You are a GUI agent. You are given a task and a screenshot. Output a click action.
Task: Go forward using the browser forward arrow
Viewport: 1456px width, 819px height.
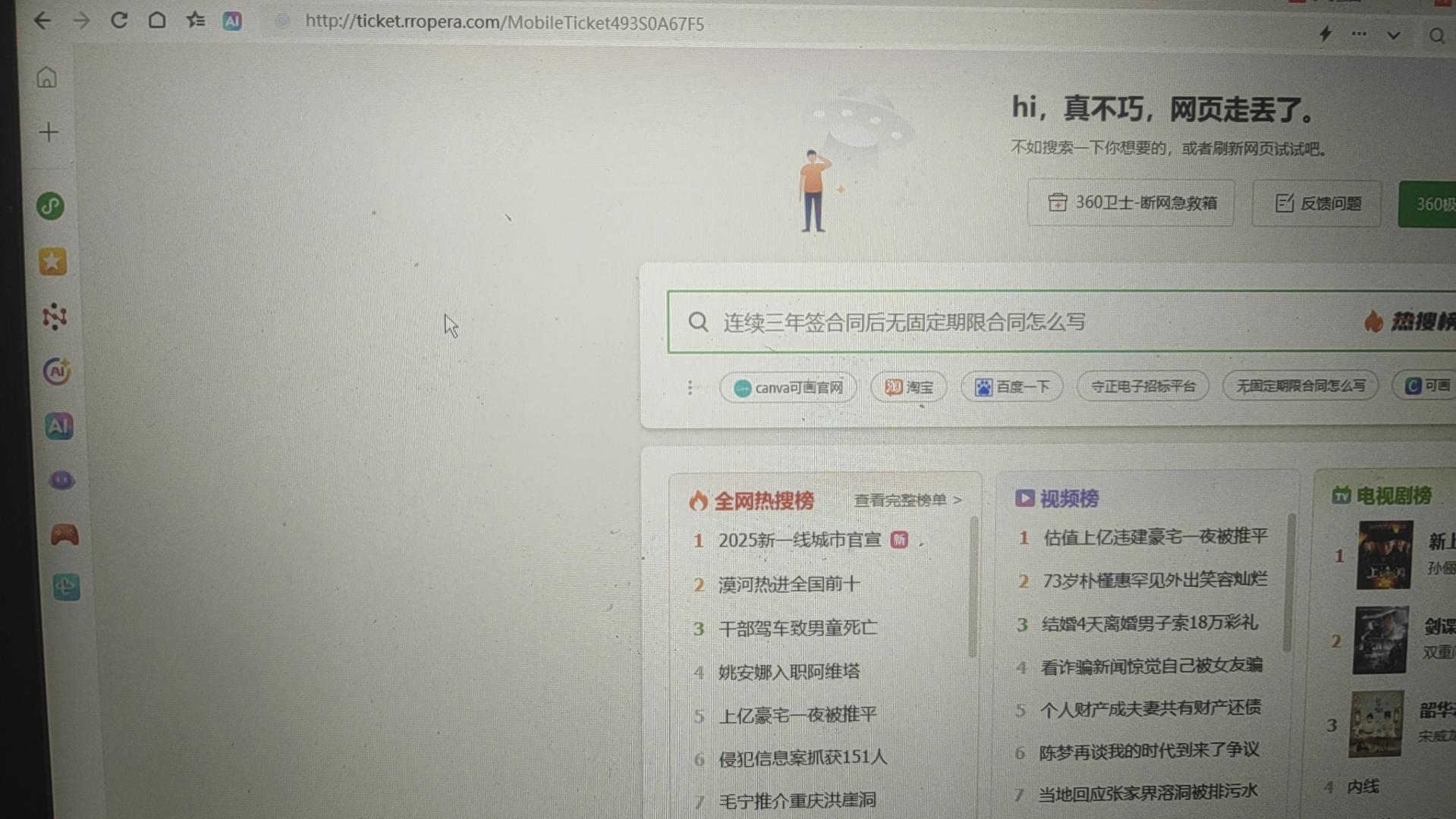tap(81, 20)
